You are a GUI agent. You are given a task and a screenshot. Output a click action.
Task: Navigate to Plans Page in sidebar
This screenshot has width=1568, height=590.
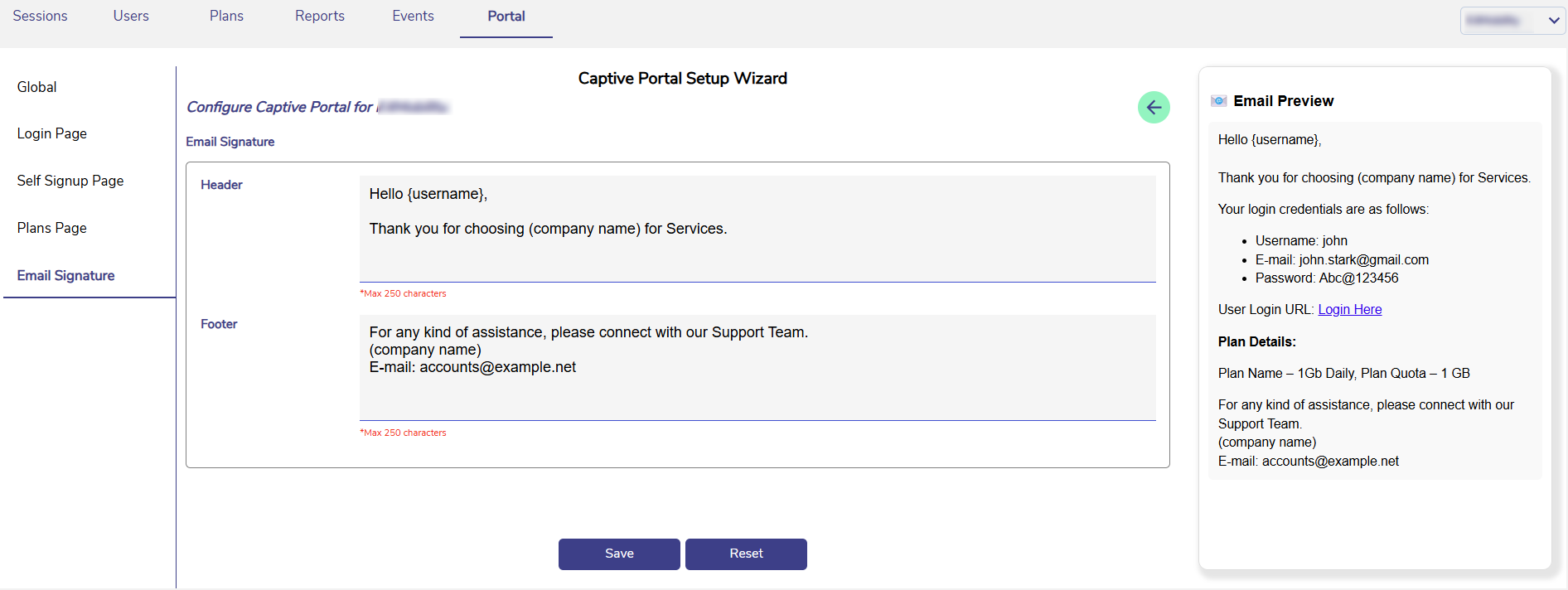point(52,228)
